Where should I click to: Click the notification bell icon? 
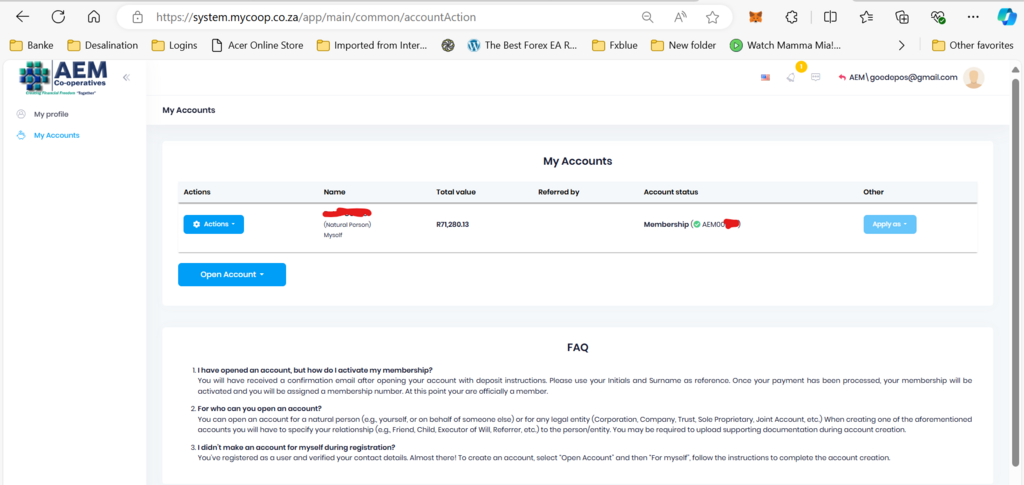coord(792,77)
